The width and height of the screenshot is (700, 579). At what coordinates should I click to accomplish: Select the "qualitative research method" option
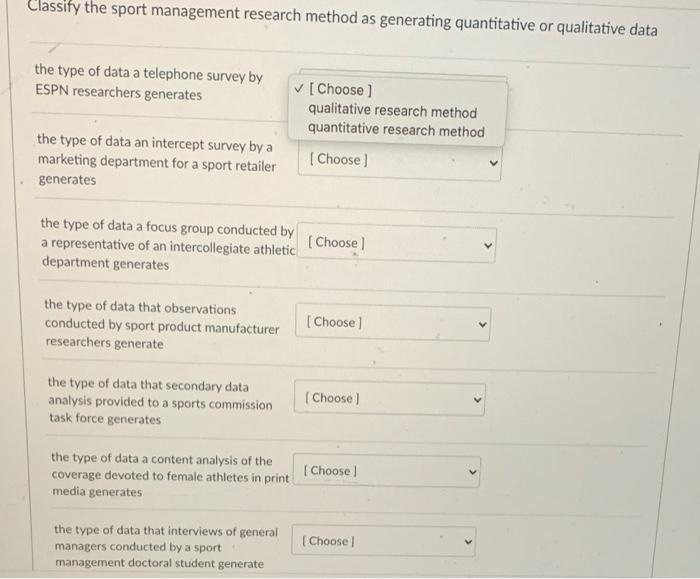click(x=392, y=111)
